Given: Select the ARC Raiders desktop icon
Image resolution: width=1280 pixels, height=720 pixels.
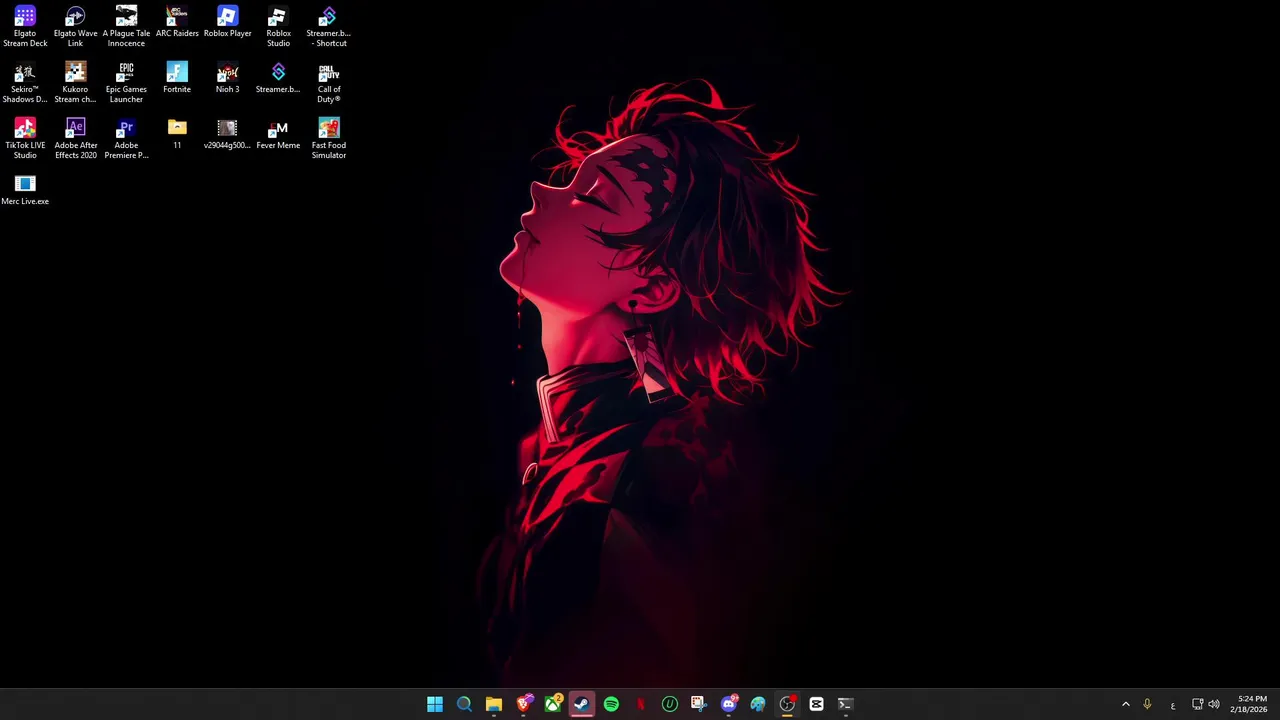Looking at the screenshot, I should (177, 22).
